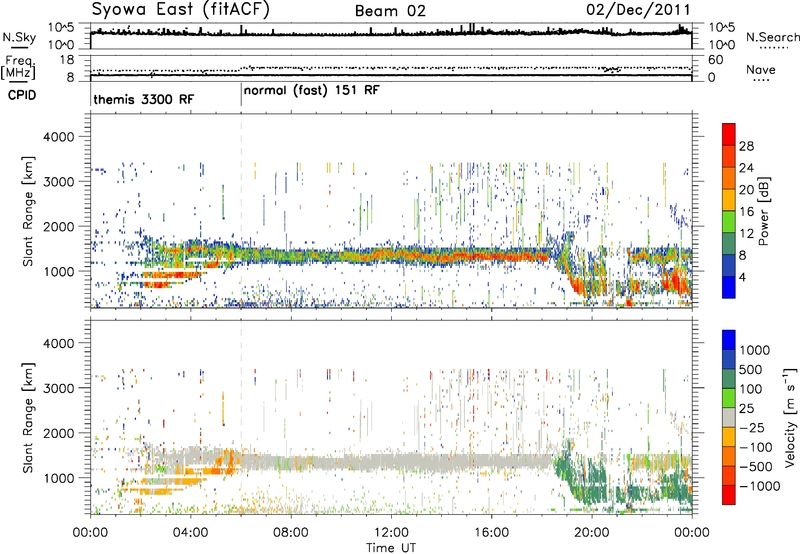
Task: Click the 'Power [dB]' color bar title
Action: coord(764,211)
